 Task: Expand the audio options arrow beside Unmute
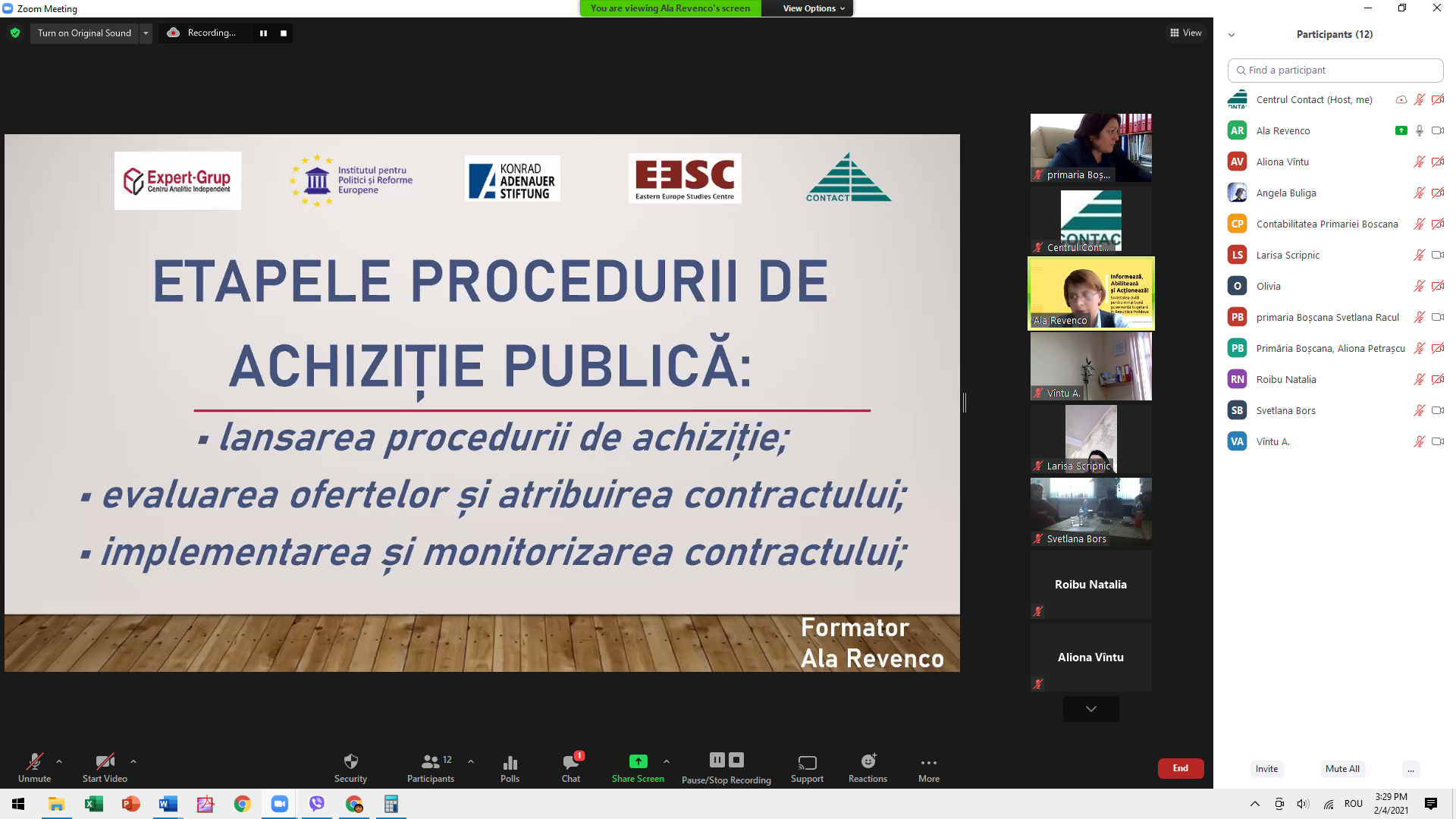pyautogui.click(x=59, y=761)
